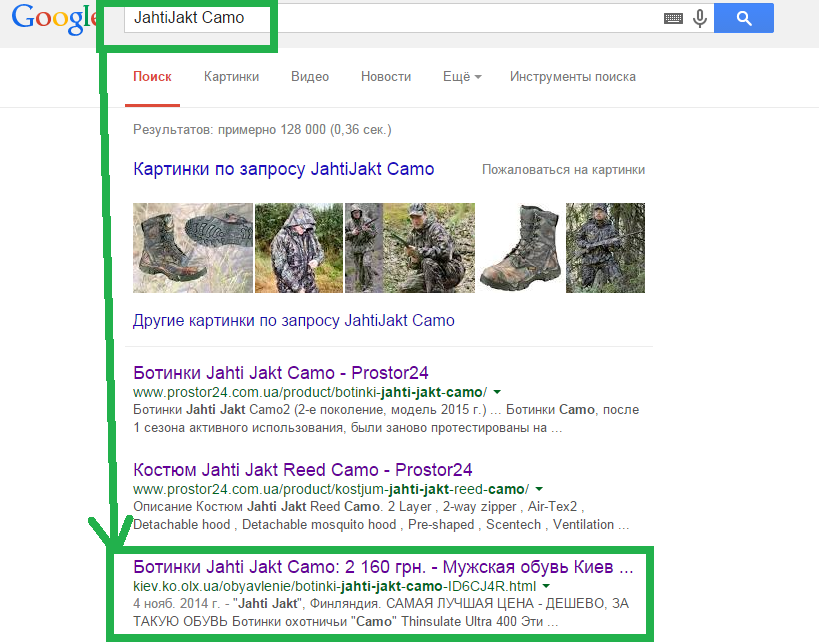This screenshot has height=642, width=819.
Task: Open Инструменты поиска search tools
Action: click(572, 77)
